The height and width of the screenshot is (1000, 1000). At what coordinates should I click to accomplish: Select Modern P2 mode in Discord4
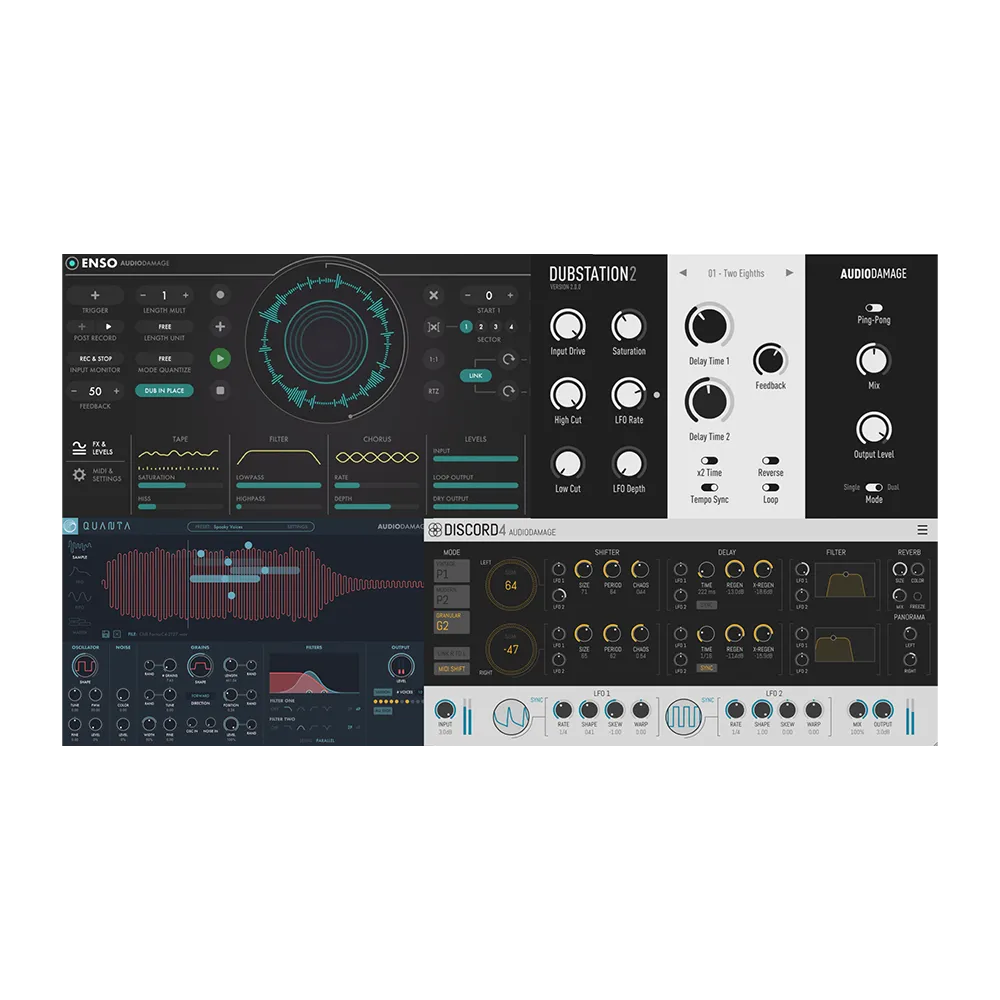[x=452, y=597]
